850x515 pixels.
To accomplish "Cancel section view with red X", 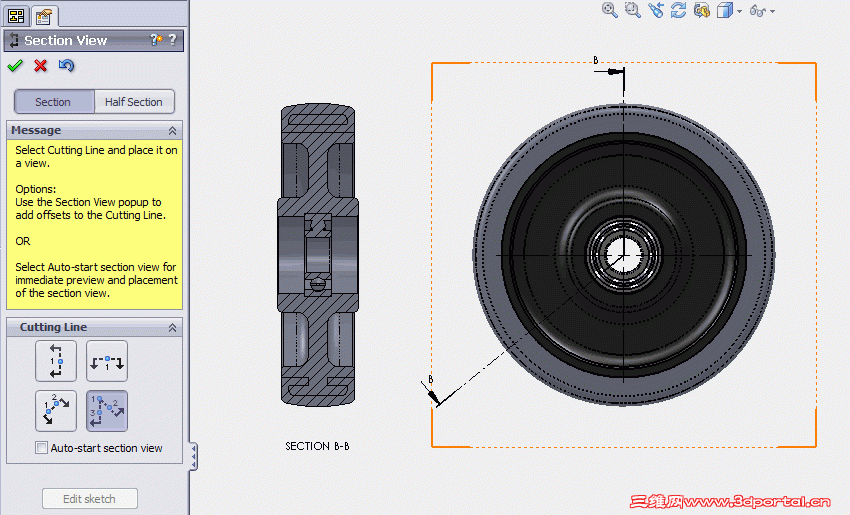I will pos(40,66).
